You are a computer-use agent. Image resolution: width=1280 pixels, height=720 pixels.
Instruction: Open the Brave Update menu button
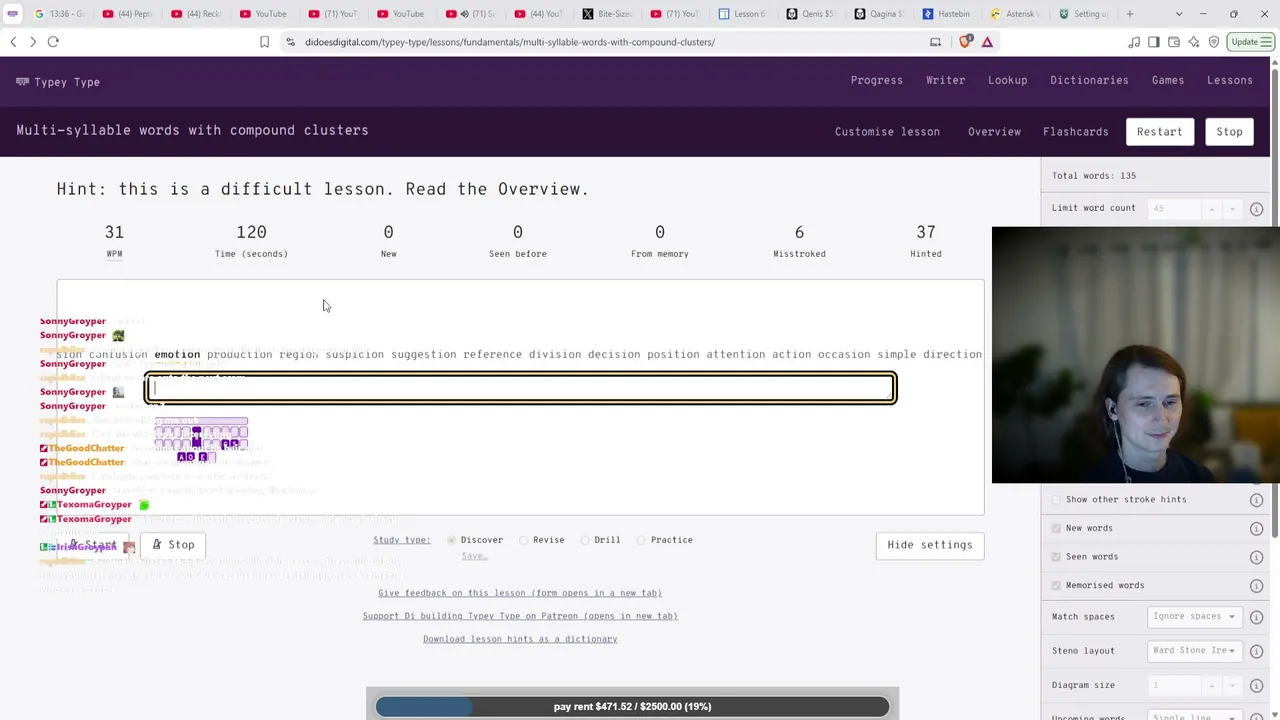[1251, 42]
